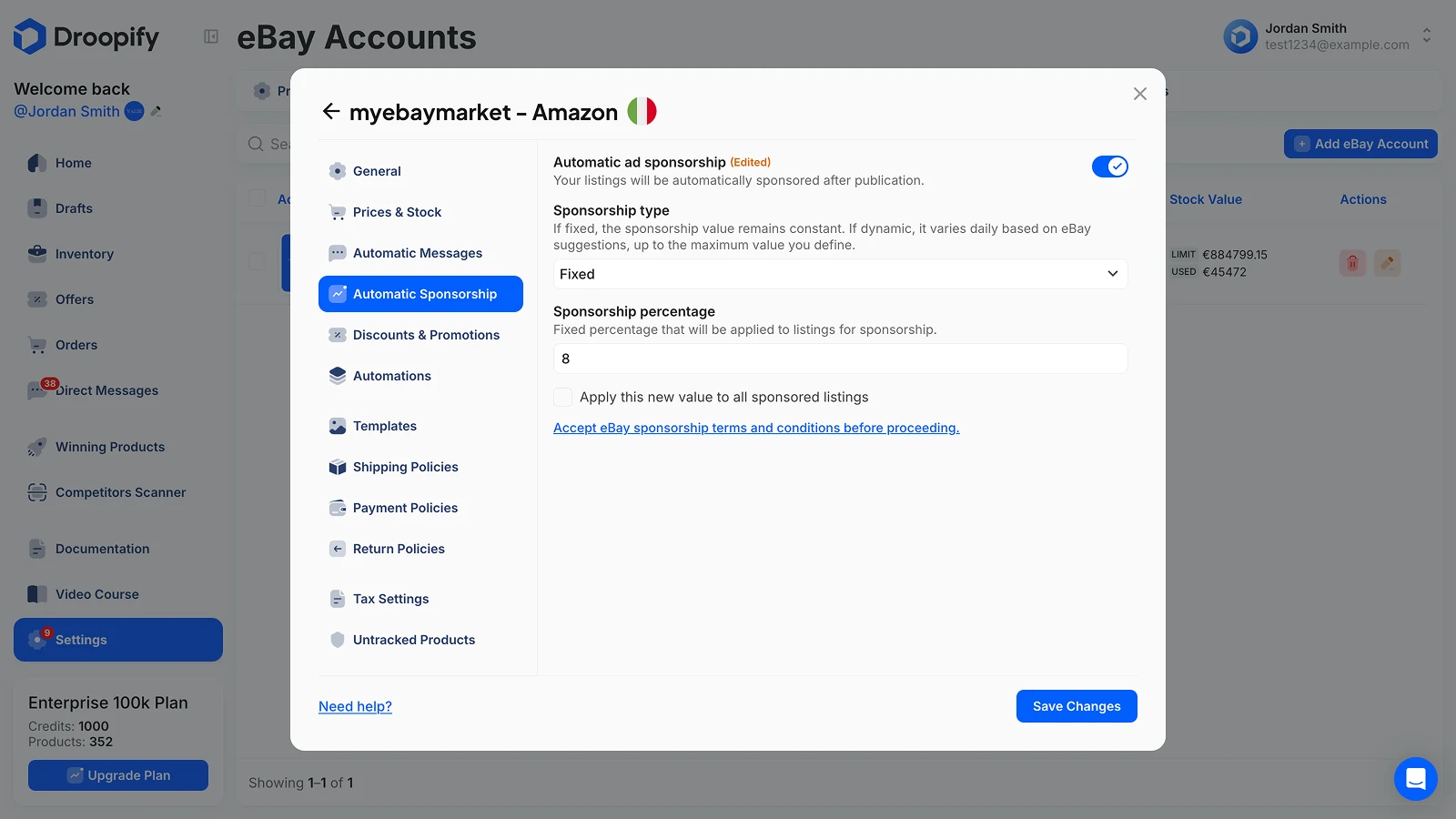
Task: Click the orange edit account icon
Action: point(1387,263)
